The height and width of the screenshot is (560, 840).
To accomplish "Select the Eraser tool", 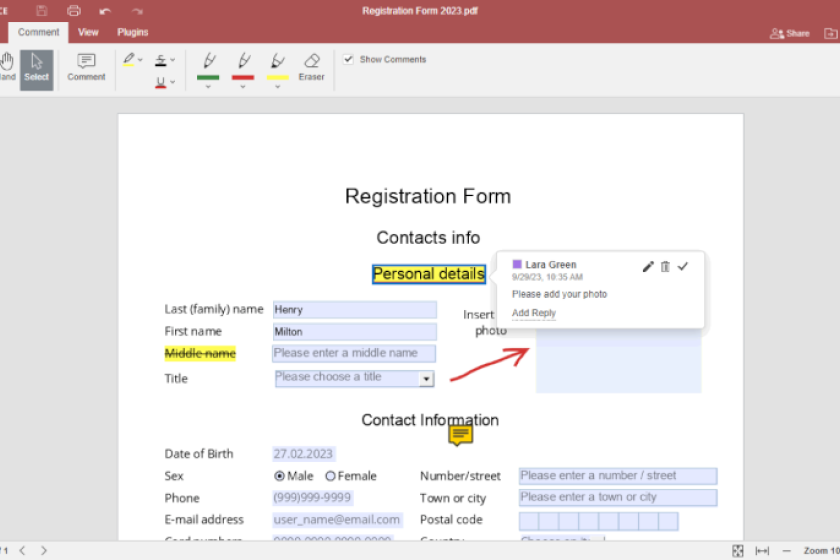I will point(312,68).
